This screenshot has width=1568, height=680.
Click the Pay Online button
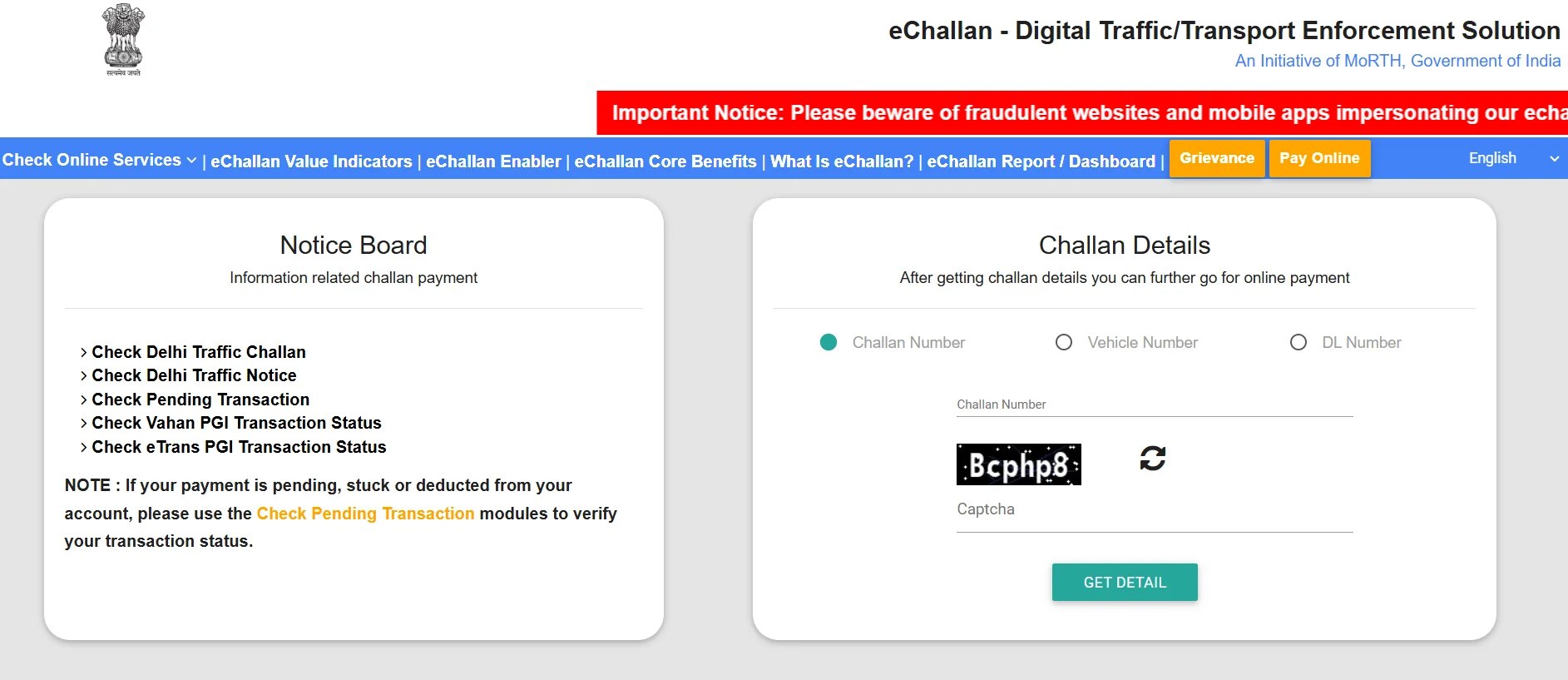tap(1319, 157)
